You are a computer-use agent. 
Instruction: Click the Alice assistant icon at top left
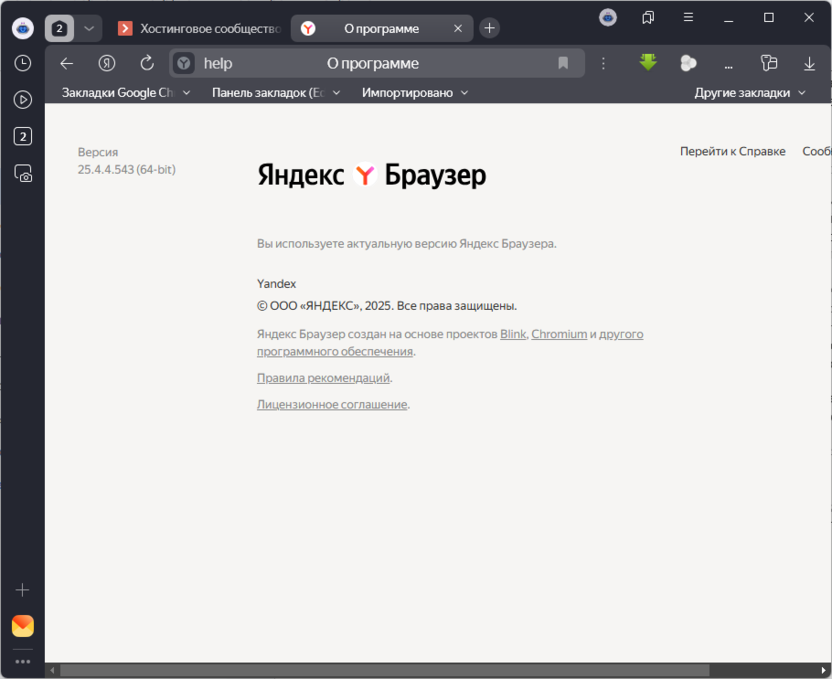pyautogui.click(x=23, y=28)
